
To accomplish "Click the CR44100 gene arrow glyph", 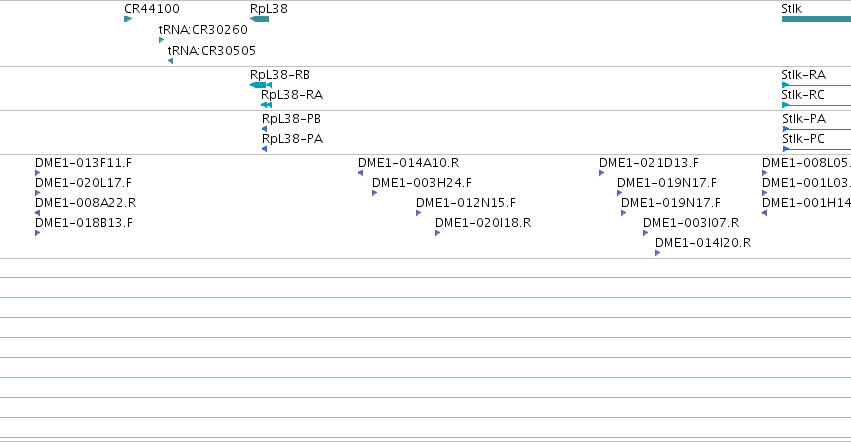I will point(128,19).
